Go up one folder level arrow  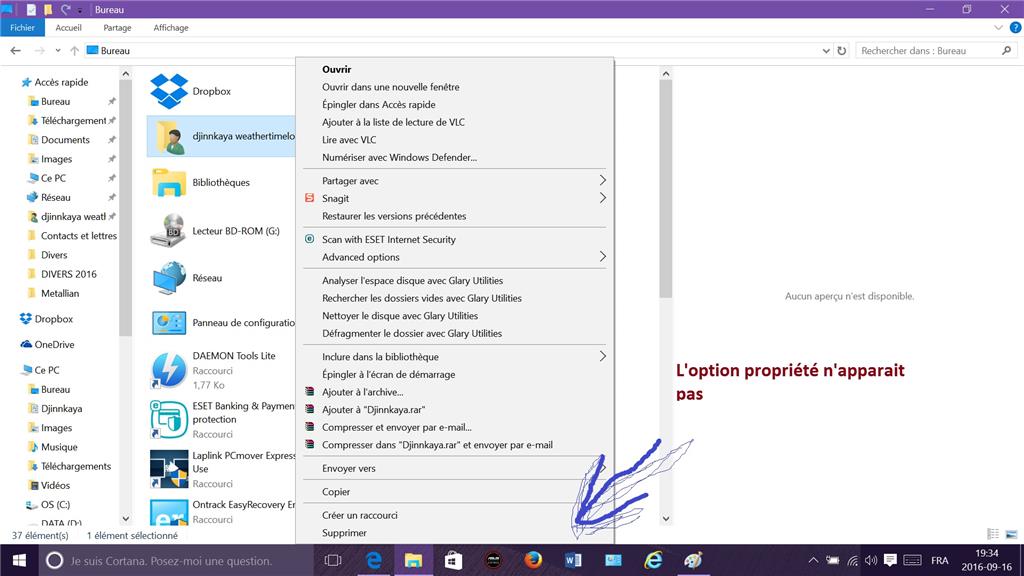74,50
